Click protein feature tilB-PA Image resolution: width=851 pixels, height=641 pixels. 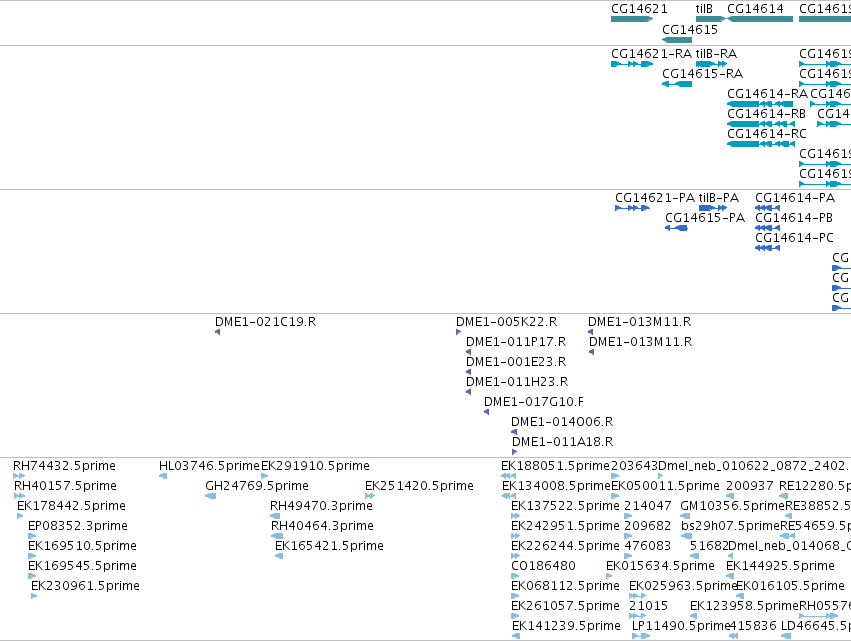713,208
